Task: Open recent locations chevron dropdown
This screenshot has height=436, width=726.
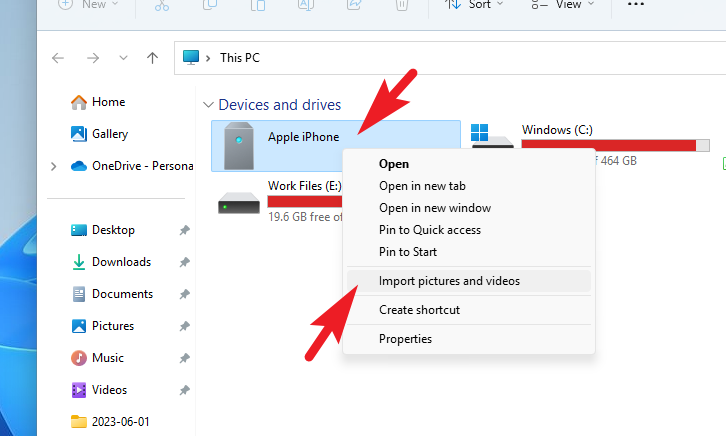Action: [123, 58]
